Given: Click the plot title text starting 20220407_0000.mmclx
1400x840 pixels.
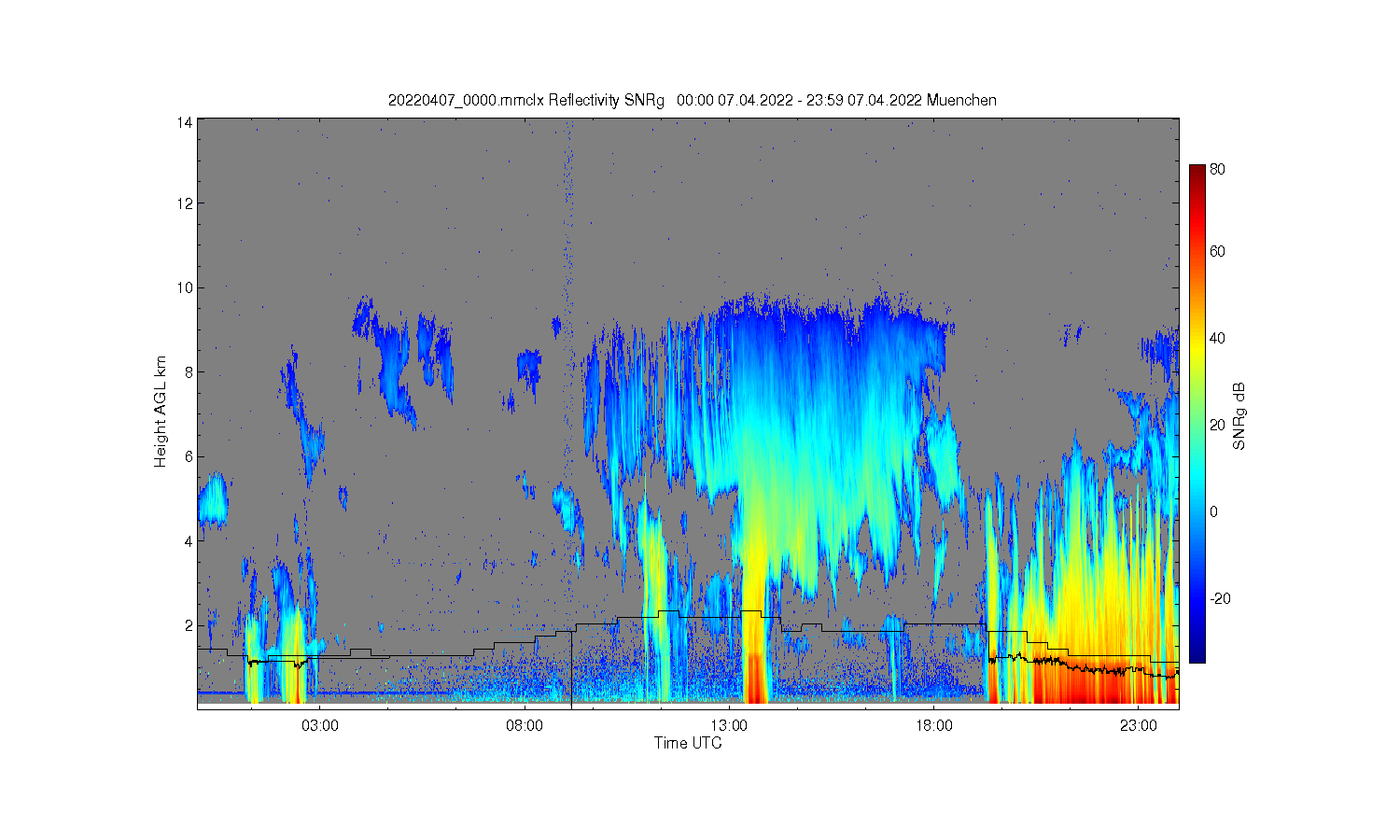Looking at the screenshot, I should point(693,100).
